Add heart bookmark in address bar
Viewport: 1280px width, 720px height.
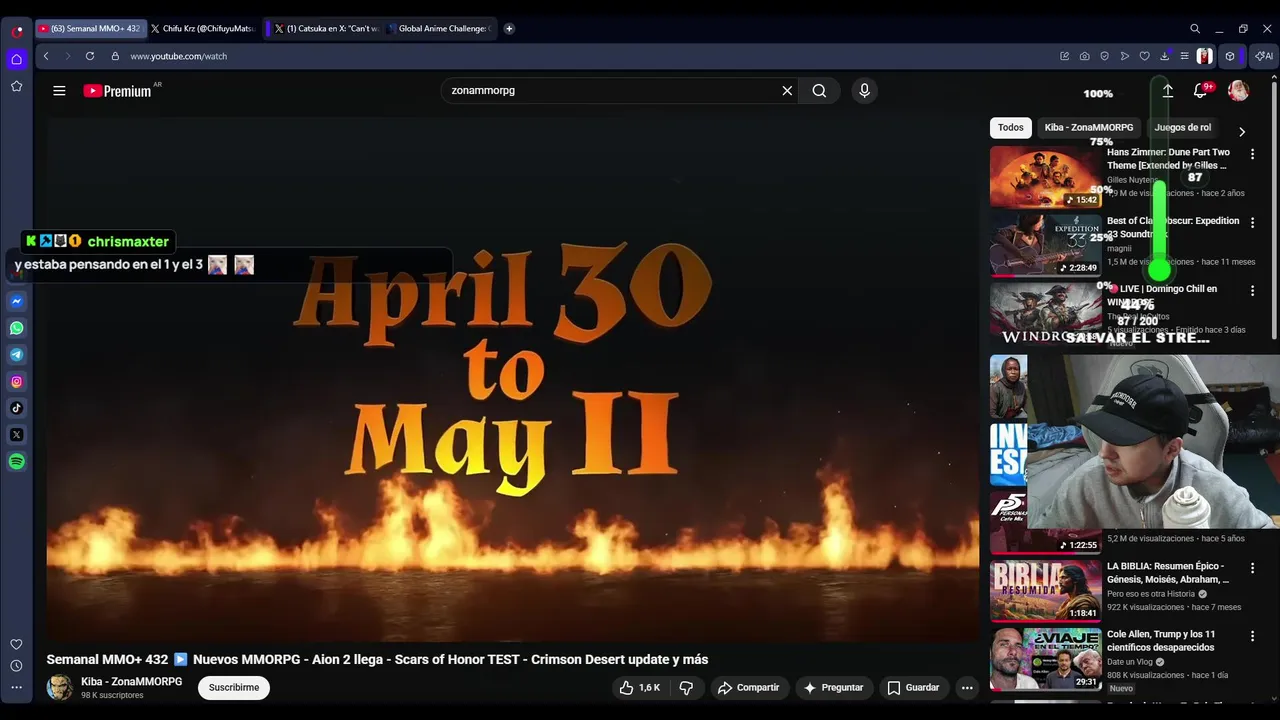coord(1145,56)
